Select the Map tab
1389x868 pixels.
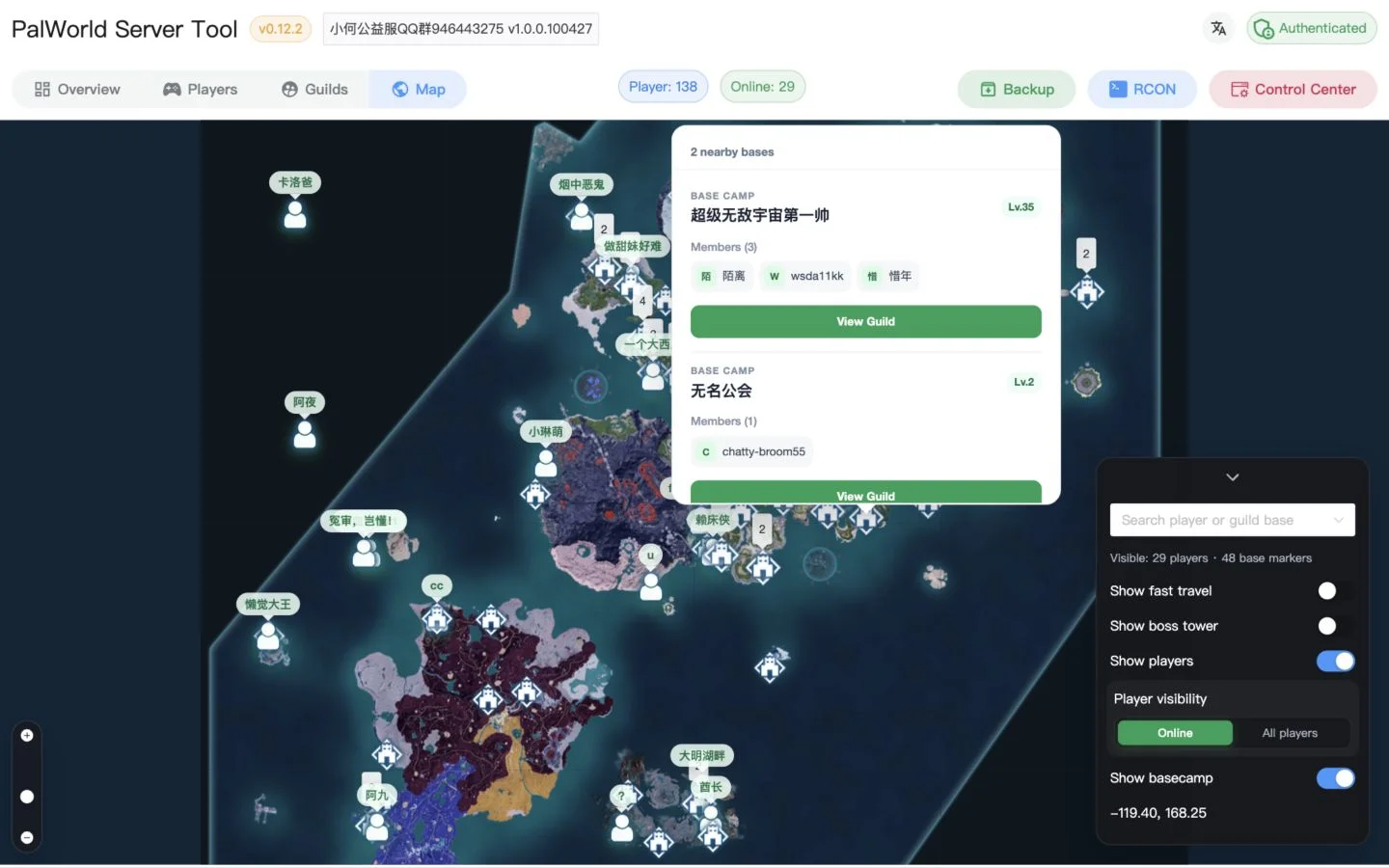tap(418, 90)
